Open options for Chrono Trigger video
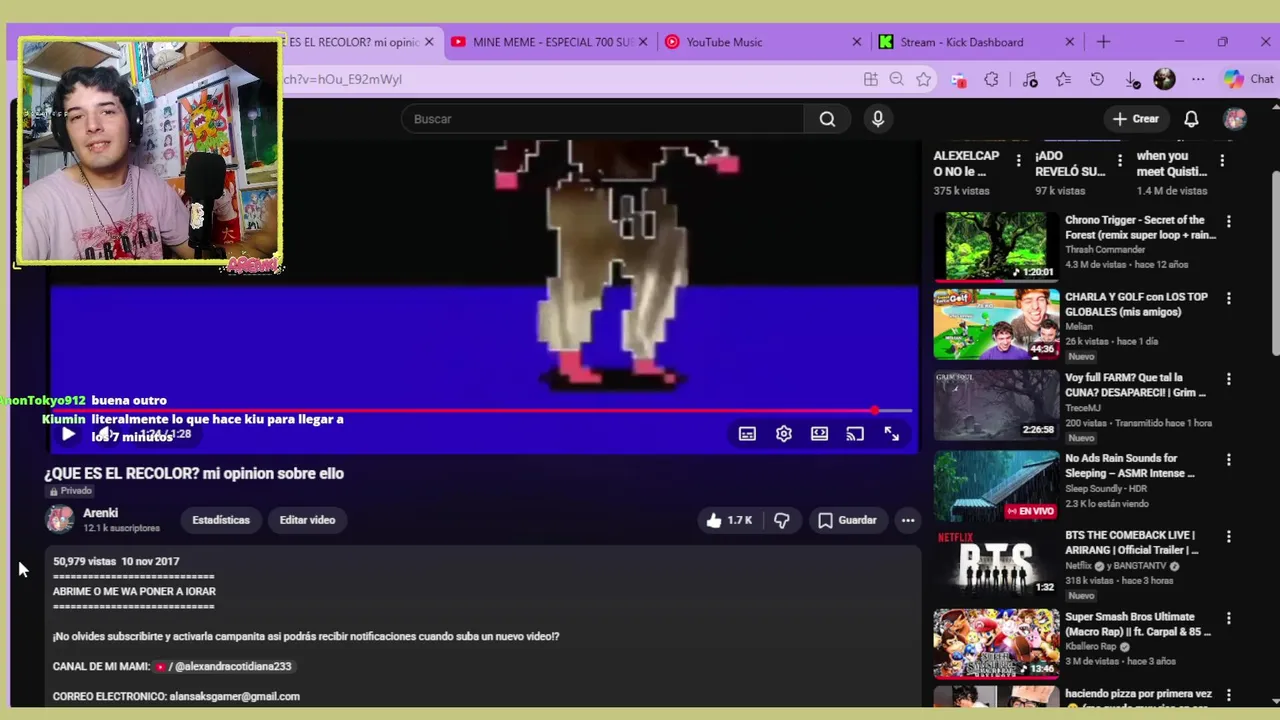This screenshot has height=720, width=1280. (x=1229, y=222)
